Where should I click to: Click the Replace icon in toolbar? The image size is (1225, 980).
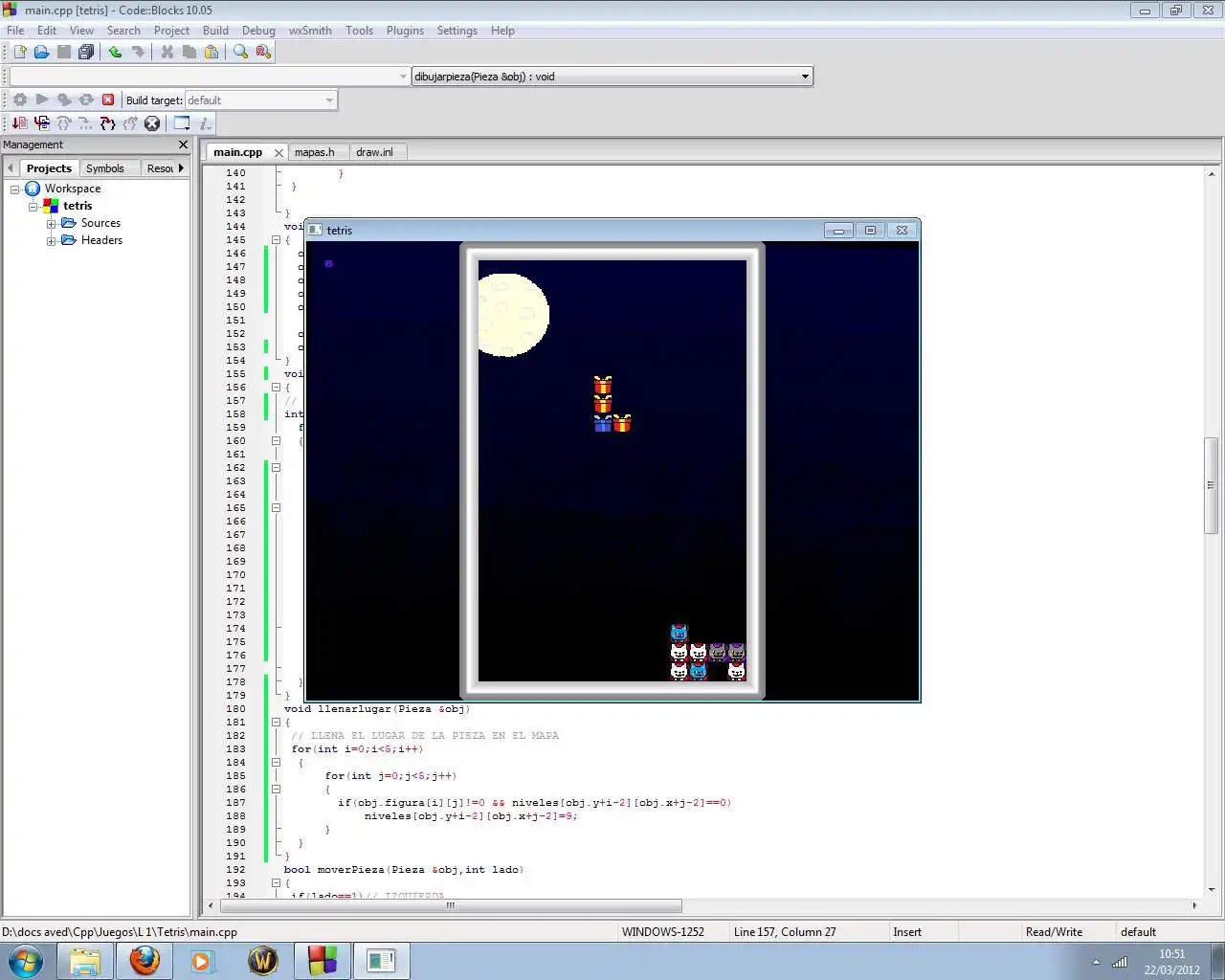coord(263,52)
